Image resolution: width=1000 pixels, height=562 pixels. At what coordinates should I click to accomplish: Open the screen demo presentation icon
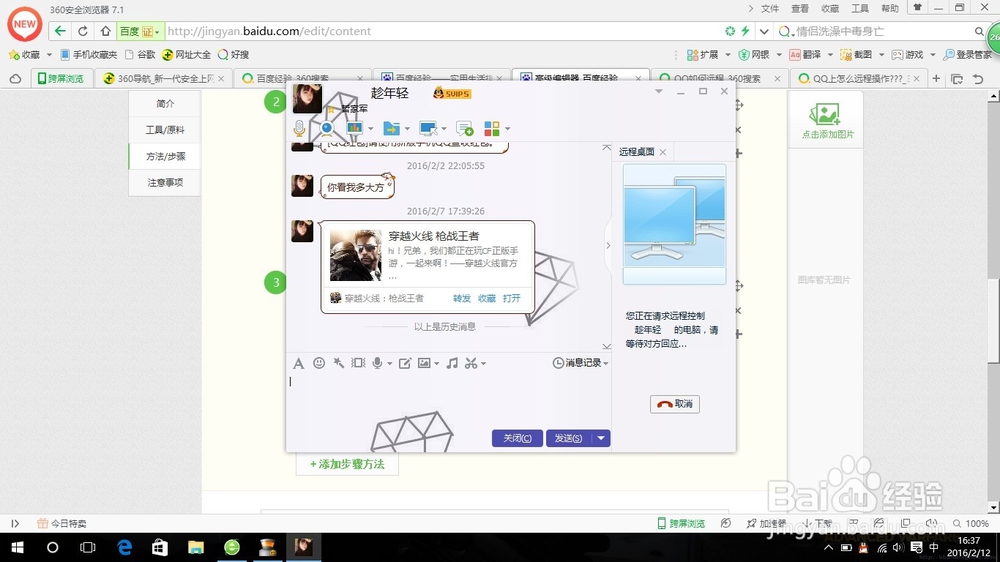355,128
